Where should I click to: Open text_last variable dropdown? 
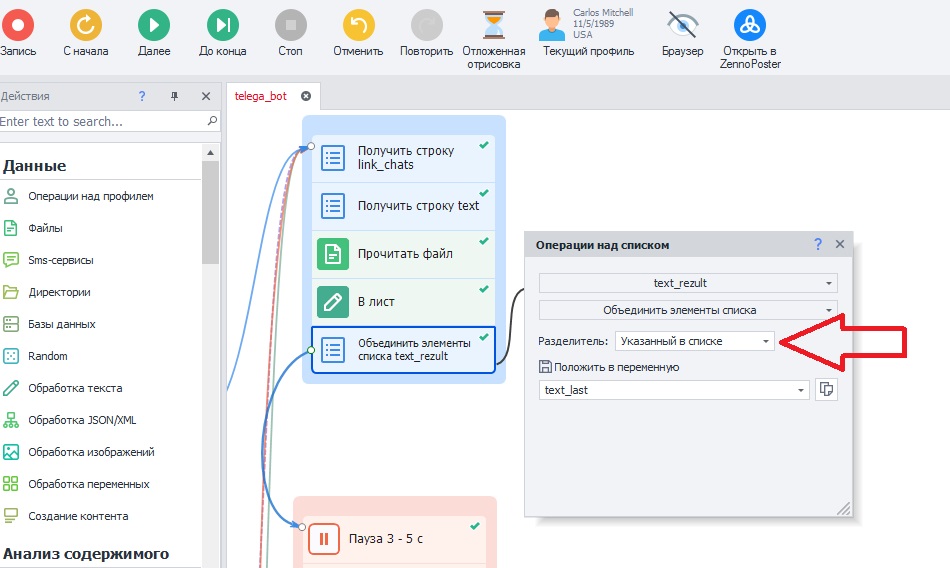[x=674, y=390]
